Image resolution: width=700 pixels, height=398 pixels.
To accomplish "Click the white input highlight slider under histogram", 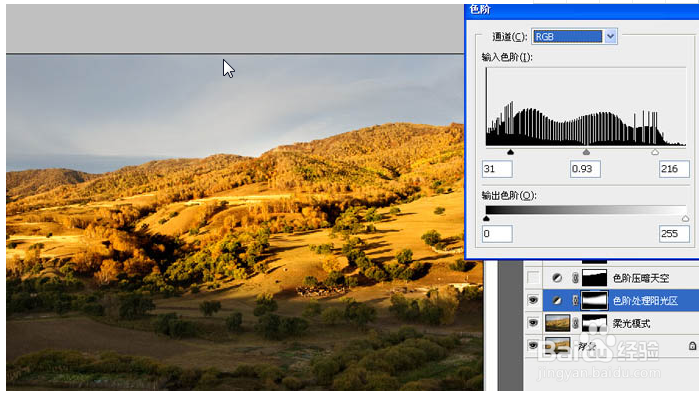I will 655,152.
